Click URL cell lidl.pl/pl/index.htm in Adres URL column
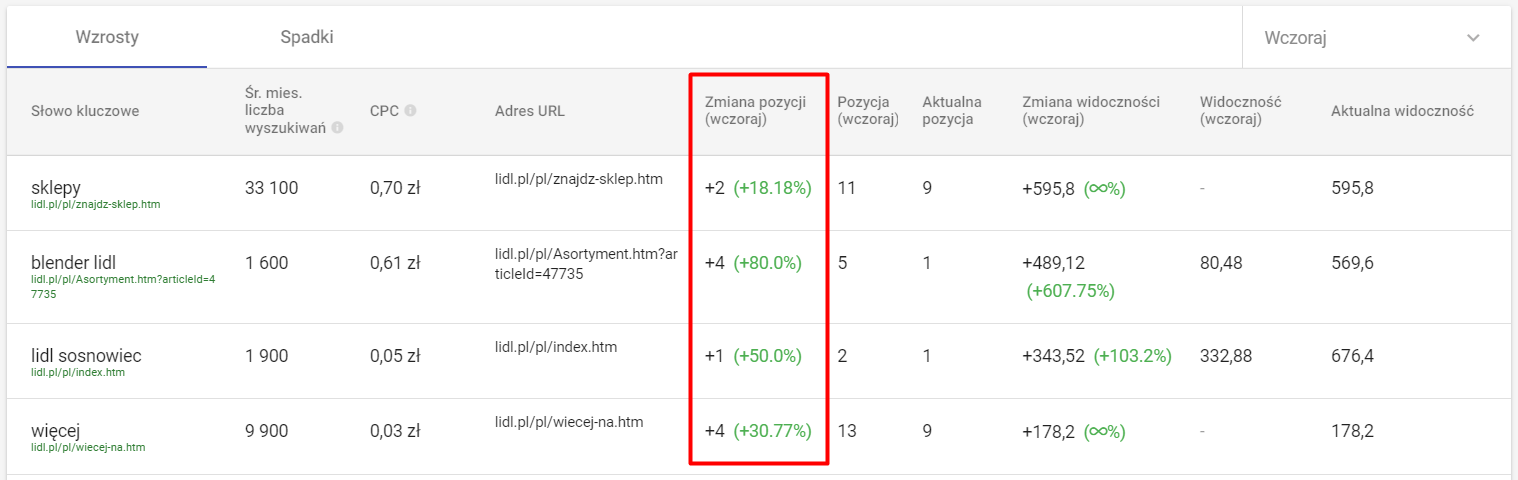Image resolution: width=1518 pixels, height=480 pixels. click(x=556, y=347)
